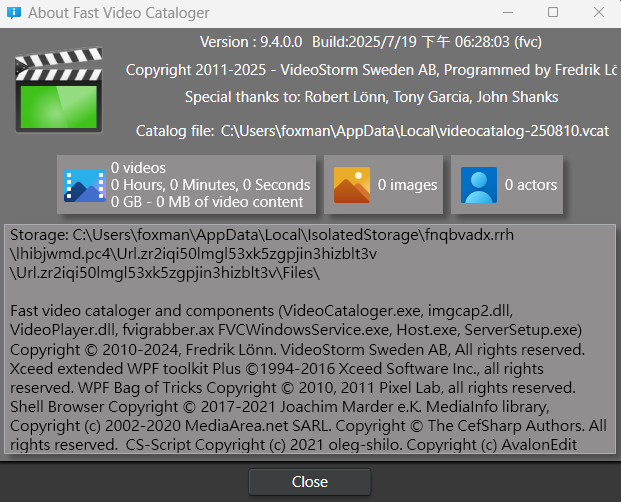Maximize the About Fast Video Cataloger window
The image size is (621, 502).
pyautogui.click(x=553, y=13)
